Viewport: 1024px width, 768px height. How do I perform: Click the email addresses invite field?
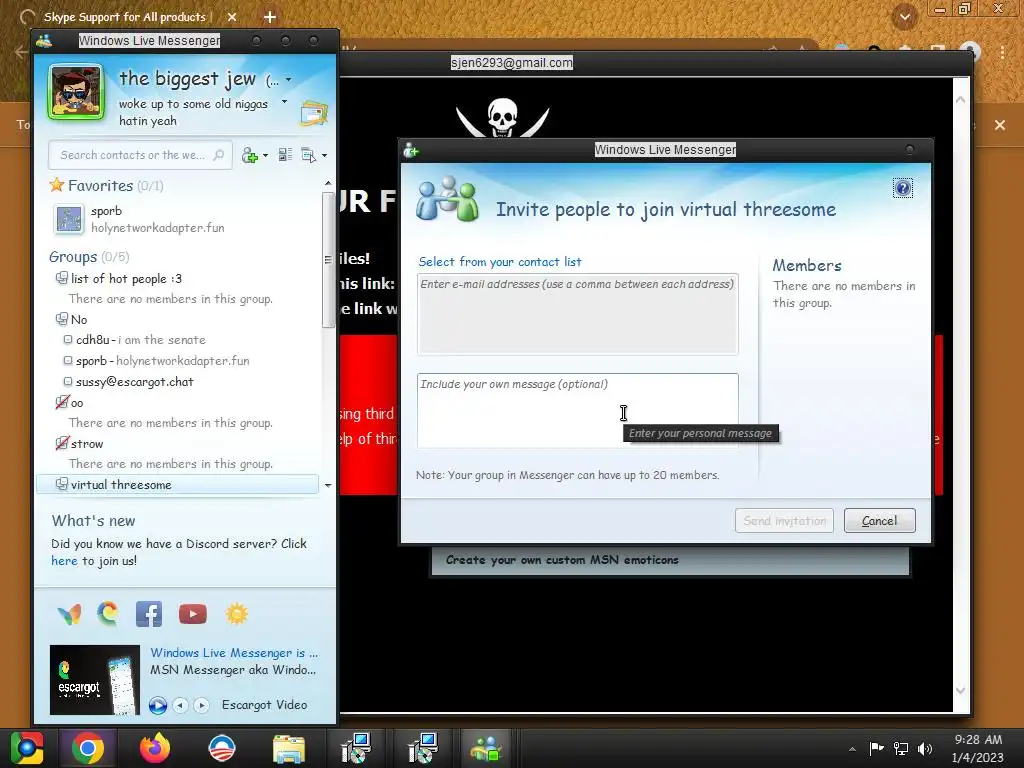point(578,314)
